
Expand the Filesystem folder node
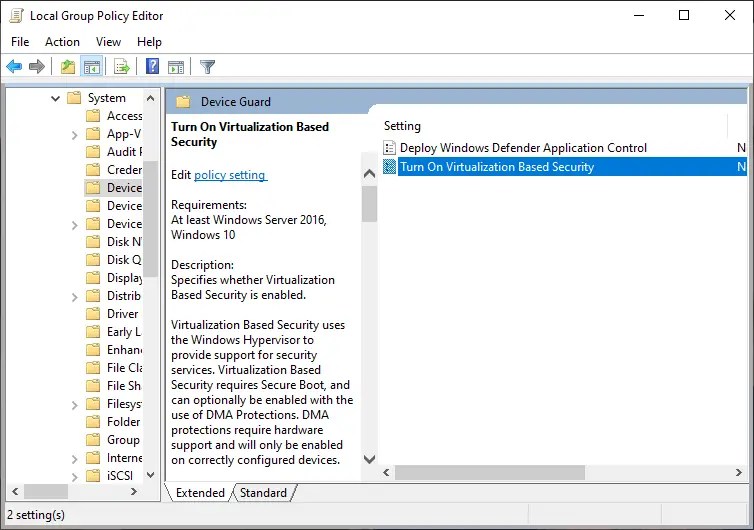coord(75,404)
